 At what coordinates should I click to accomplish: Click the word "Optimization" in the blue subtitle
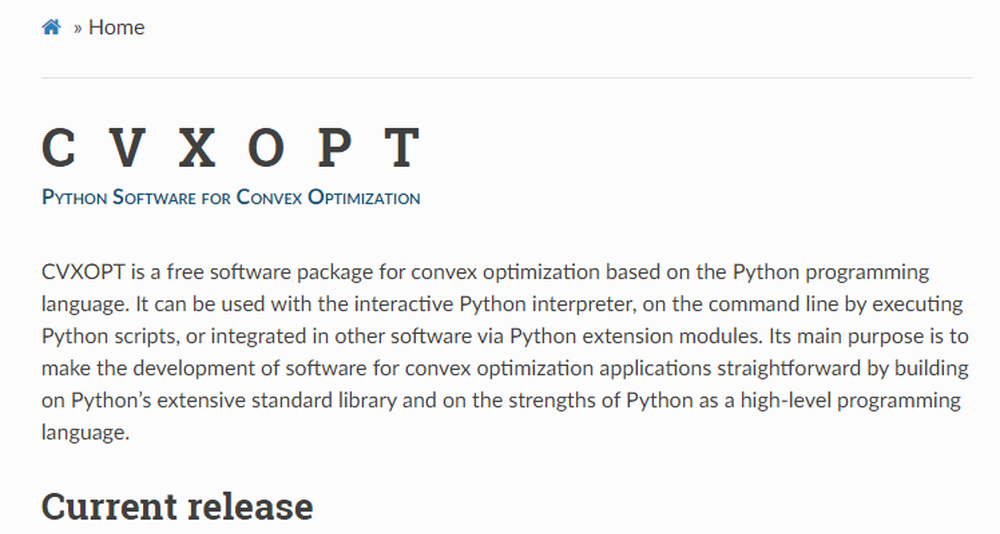[x=364, y=197]
